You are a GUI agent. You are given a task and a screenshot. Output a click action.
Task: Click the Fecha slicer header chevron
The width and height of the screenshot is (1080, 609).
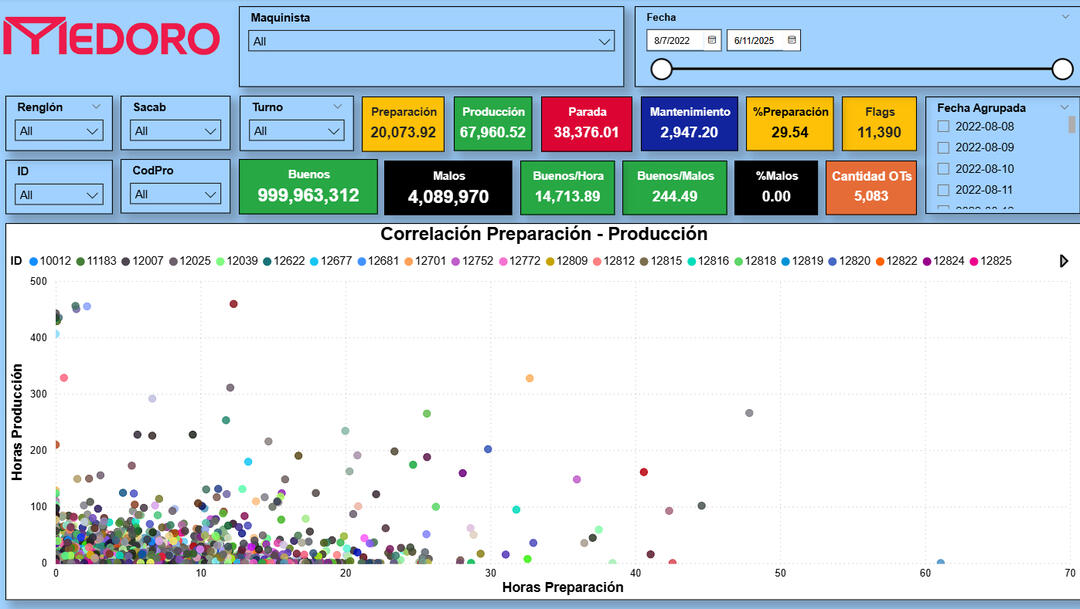point(1065,16)
